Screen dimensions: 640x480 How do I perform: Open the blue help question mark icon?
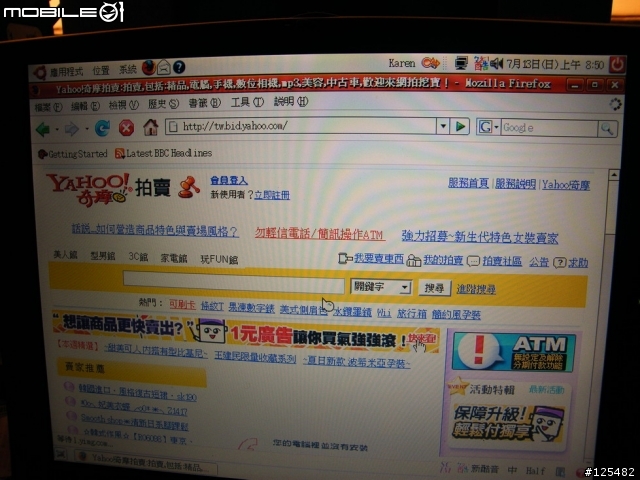point(179,67)
